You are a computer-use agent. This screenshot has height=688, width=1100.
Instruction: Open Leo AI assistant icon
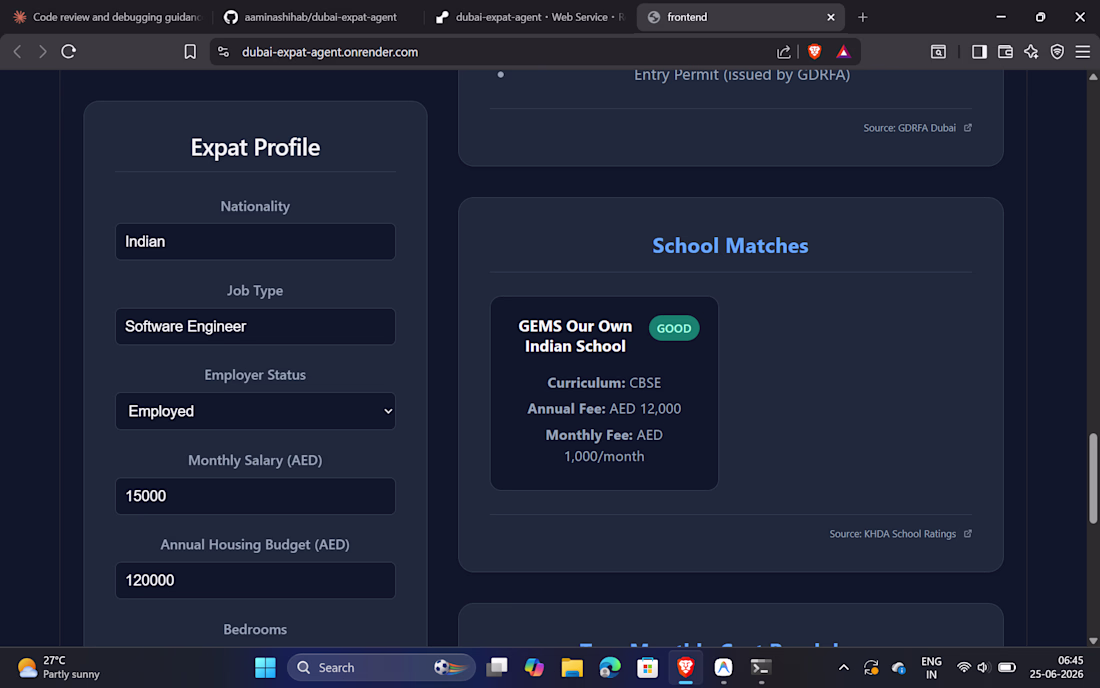[1031, 52]
